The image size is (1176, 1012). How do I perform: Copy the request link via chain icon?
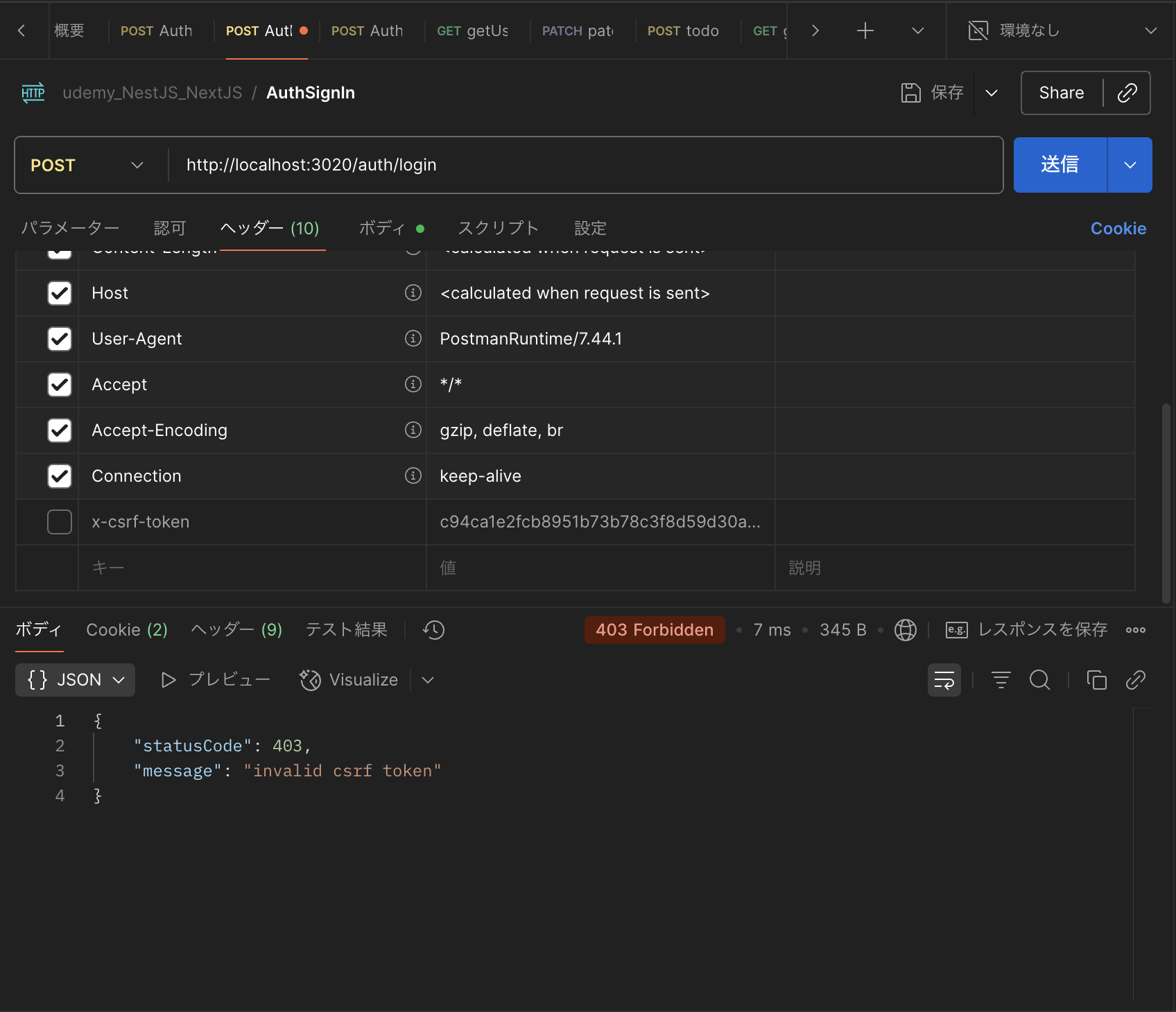(x=1127, y=93)
